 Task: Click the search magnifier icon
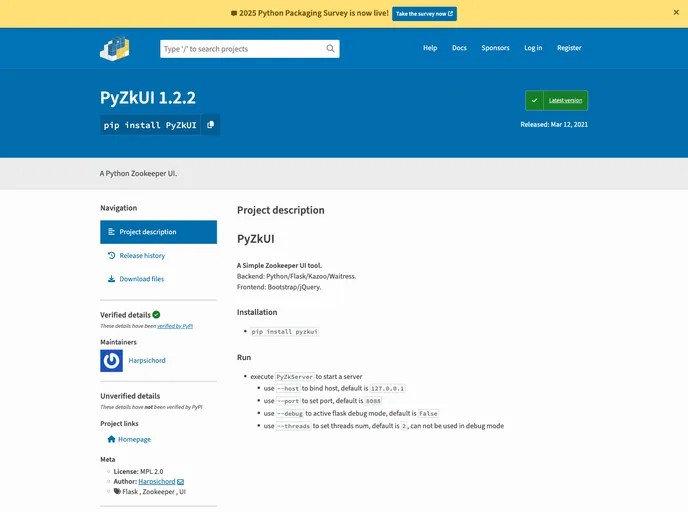330,49
